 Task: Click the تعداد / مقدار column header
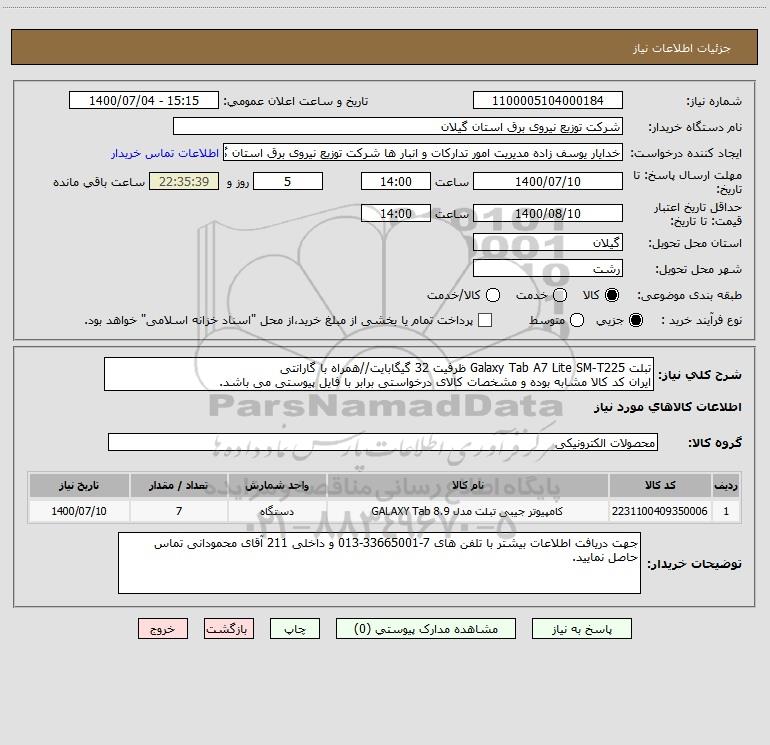tap(179, 485)
